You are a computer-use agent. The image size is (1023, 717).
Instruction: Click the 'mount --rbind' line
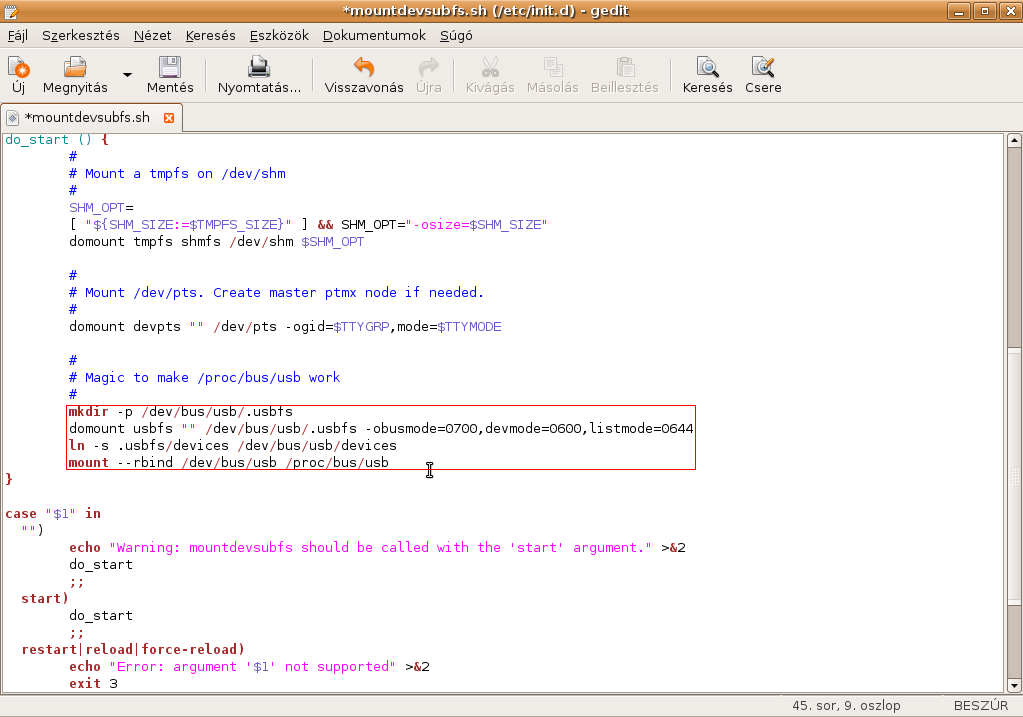point(229,462)
